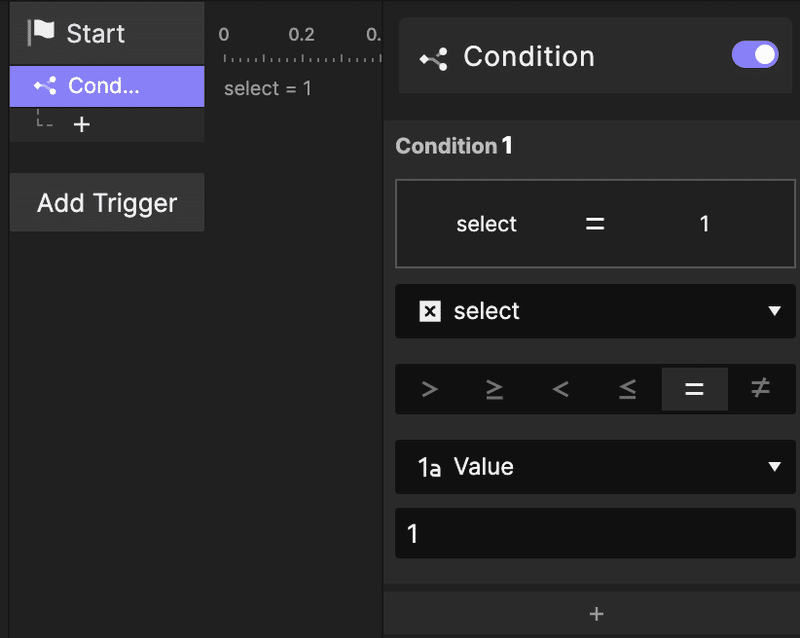800x638 pixels.
Task: Choose the less than or equal operator
Action: [x=627, y=389]
